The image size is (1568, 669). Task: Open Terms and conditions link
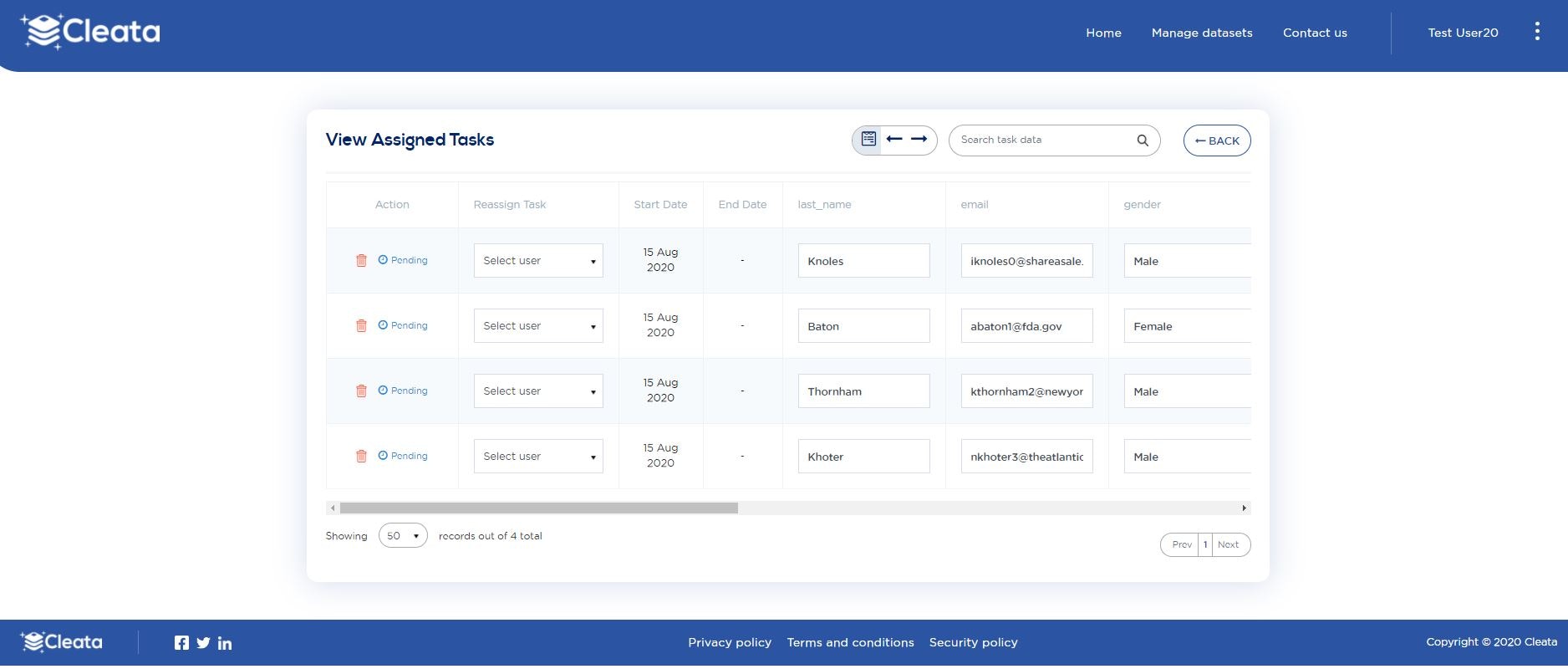850,642
